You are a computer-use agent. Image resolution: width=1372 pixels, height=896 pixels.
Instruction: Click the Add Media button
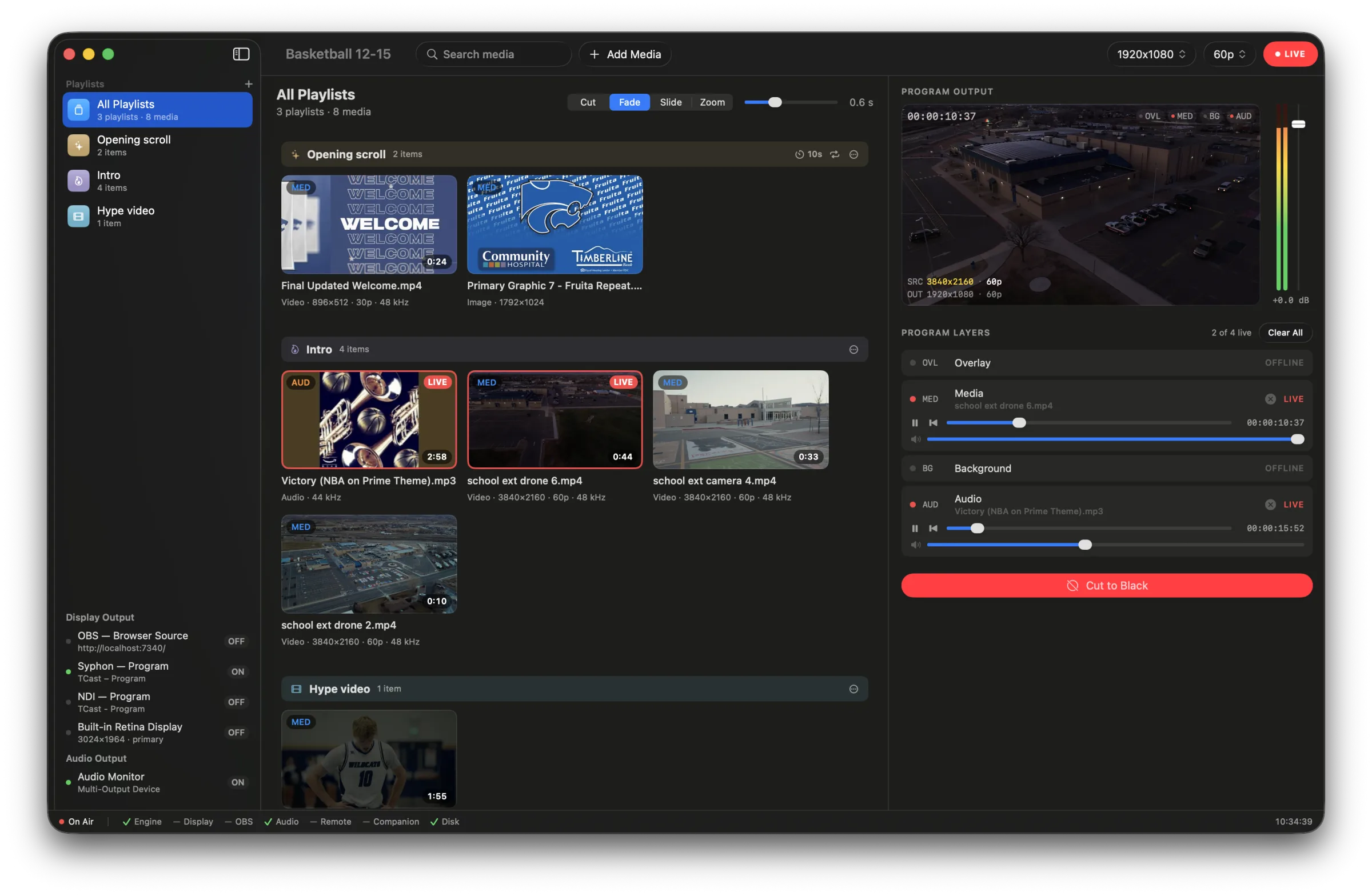(625, 54)
